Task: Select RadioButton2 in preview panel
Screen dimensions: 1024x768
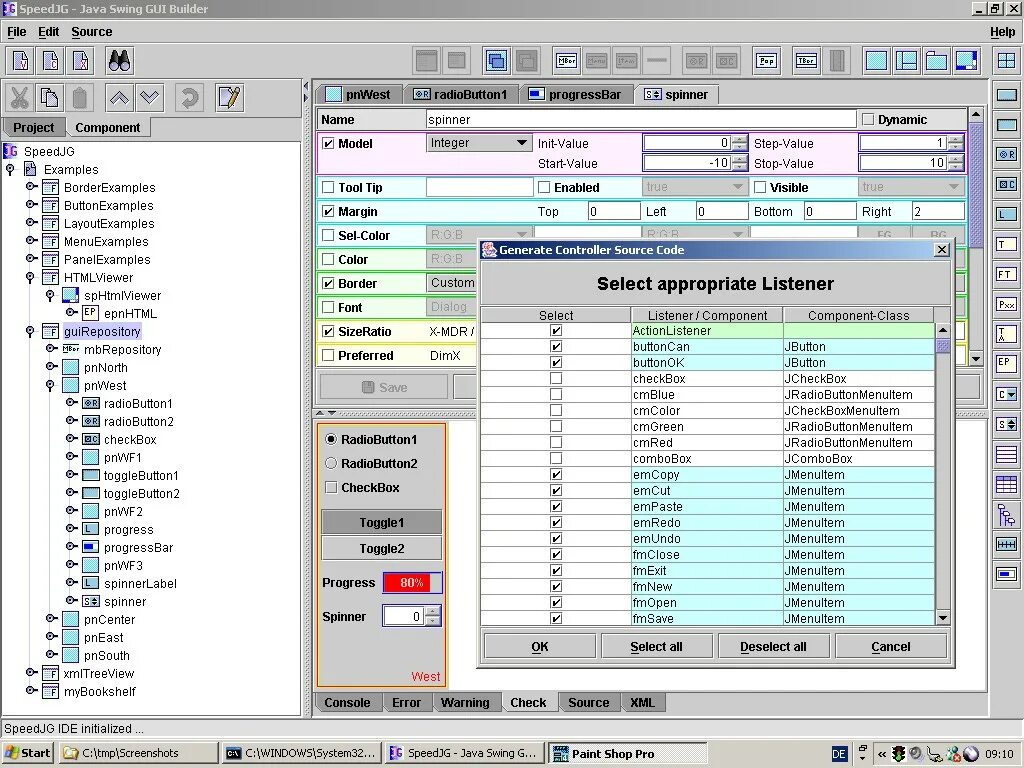Action: 331,464
